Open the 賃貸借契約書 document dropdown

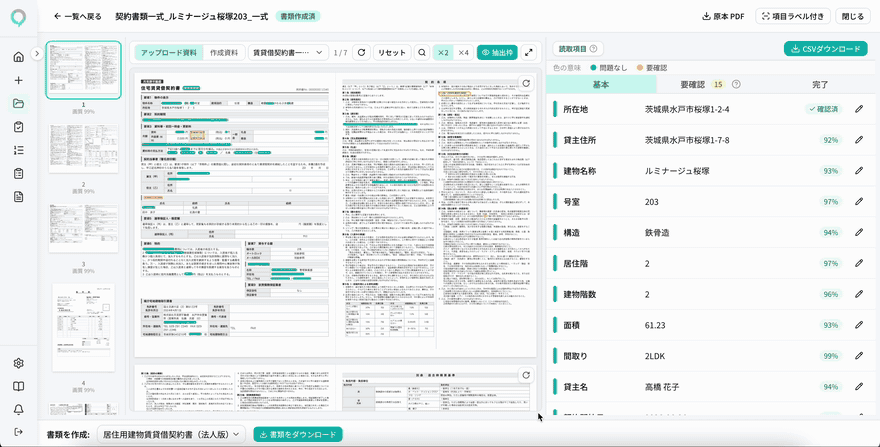pos(288,52)
